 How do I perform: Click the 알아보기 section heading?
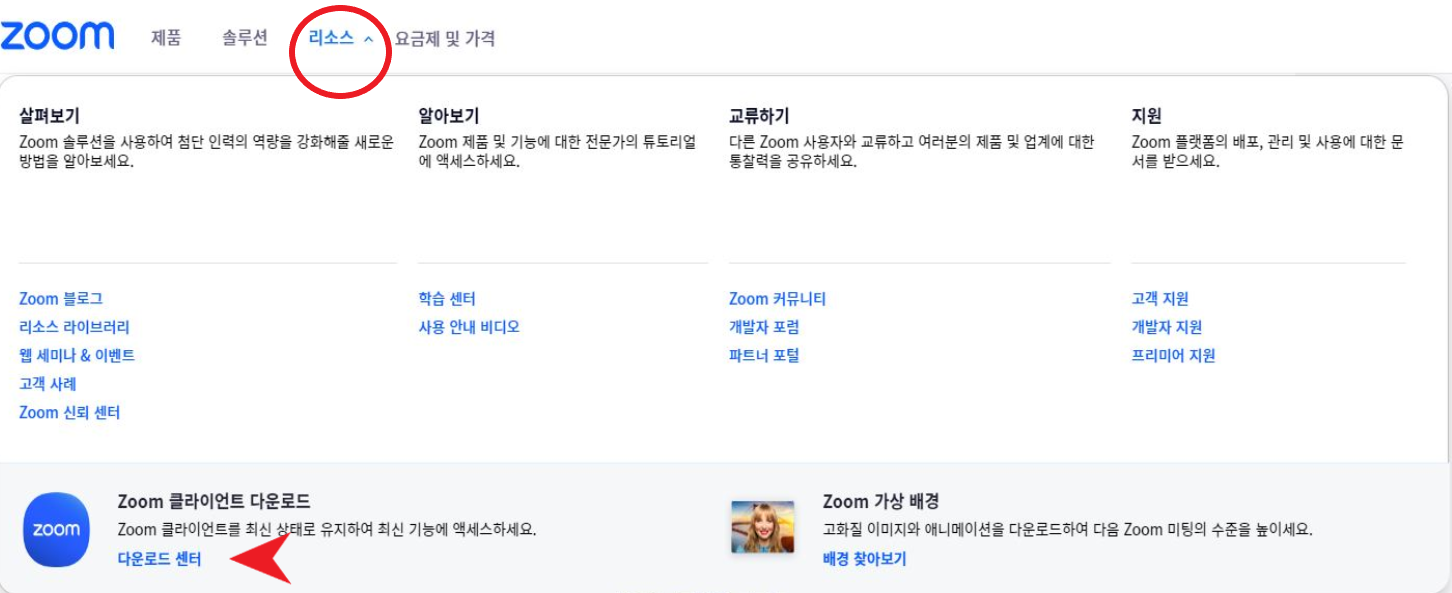pyautogui.click(x=449, y=116)
